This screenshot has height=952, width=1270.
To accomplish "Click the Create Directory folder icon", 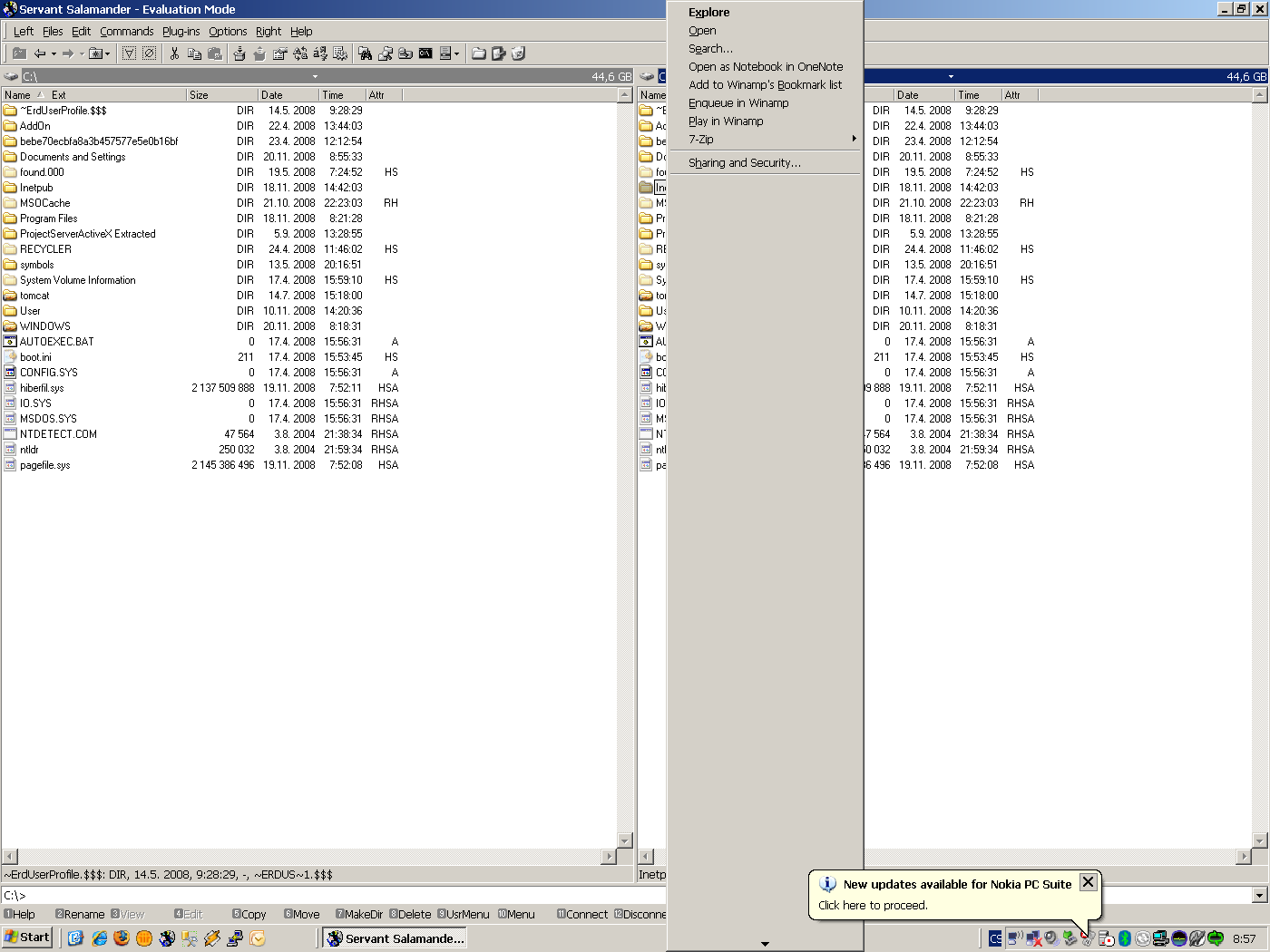I will click(479, 53).
